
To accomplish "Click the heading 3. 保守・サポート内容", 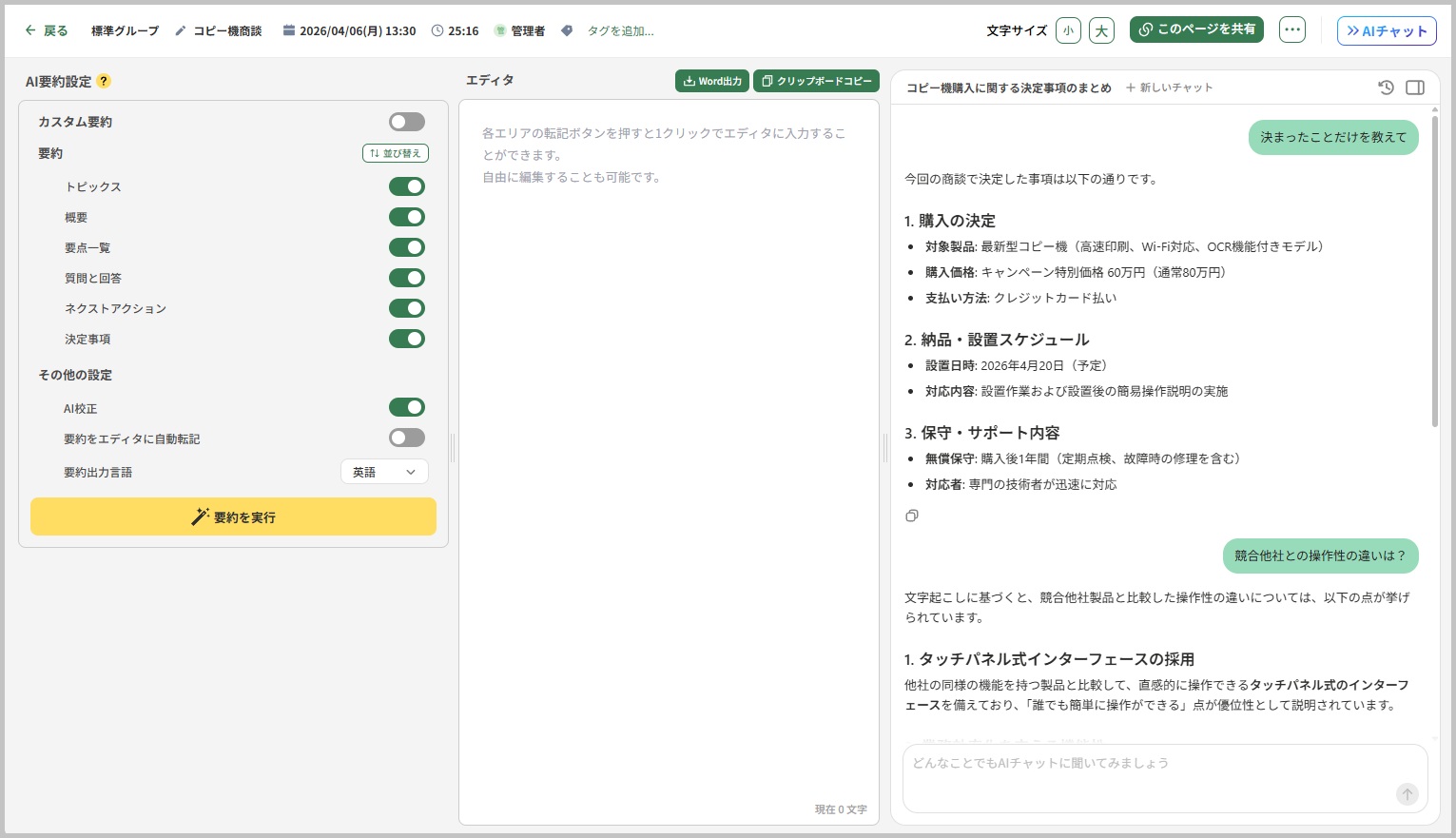I will point(982,433).
